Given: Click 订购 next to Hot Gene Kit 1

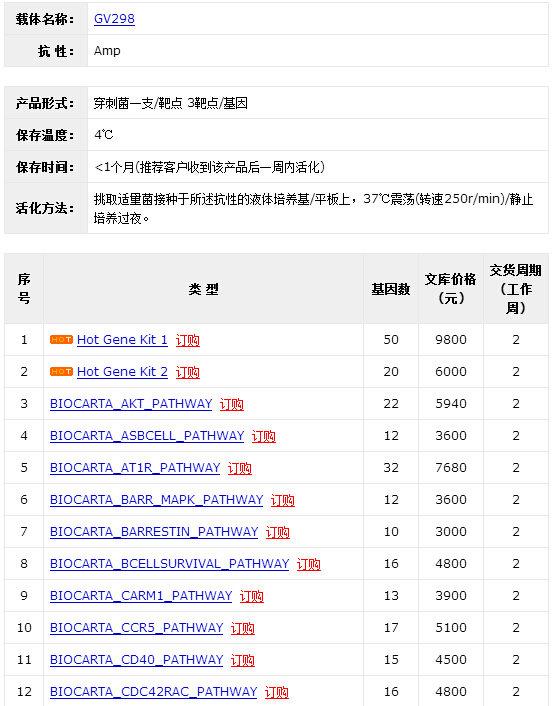Looking at the screenshot, I should [188, 340].
